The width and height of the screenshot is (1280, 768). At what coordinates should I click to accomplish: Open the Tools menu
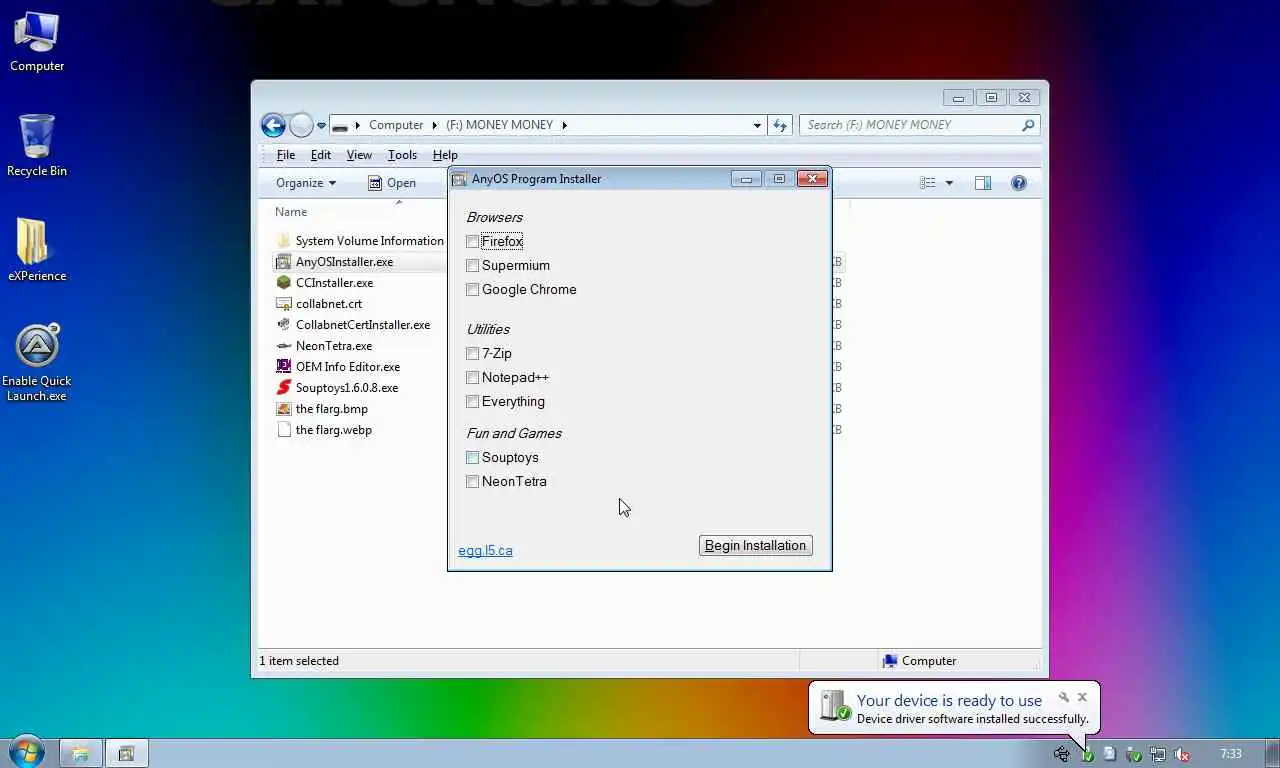402,155
